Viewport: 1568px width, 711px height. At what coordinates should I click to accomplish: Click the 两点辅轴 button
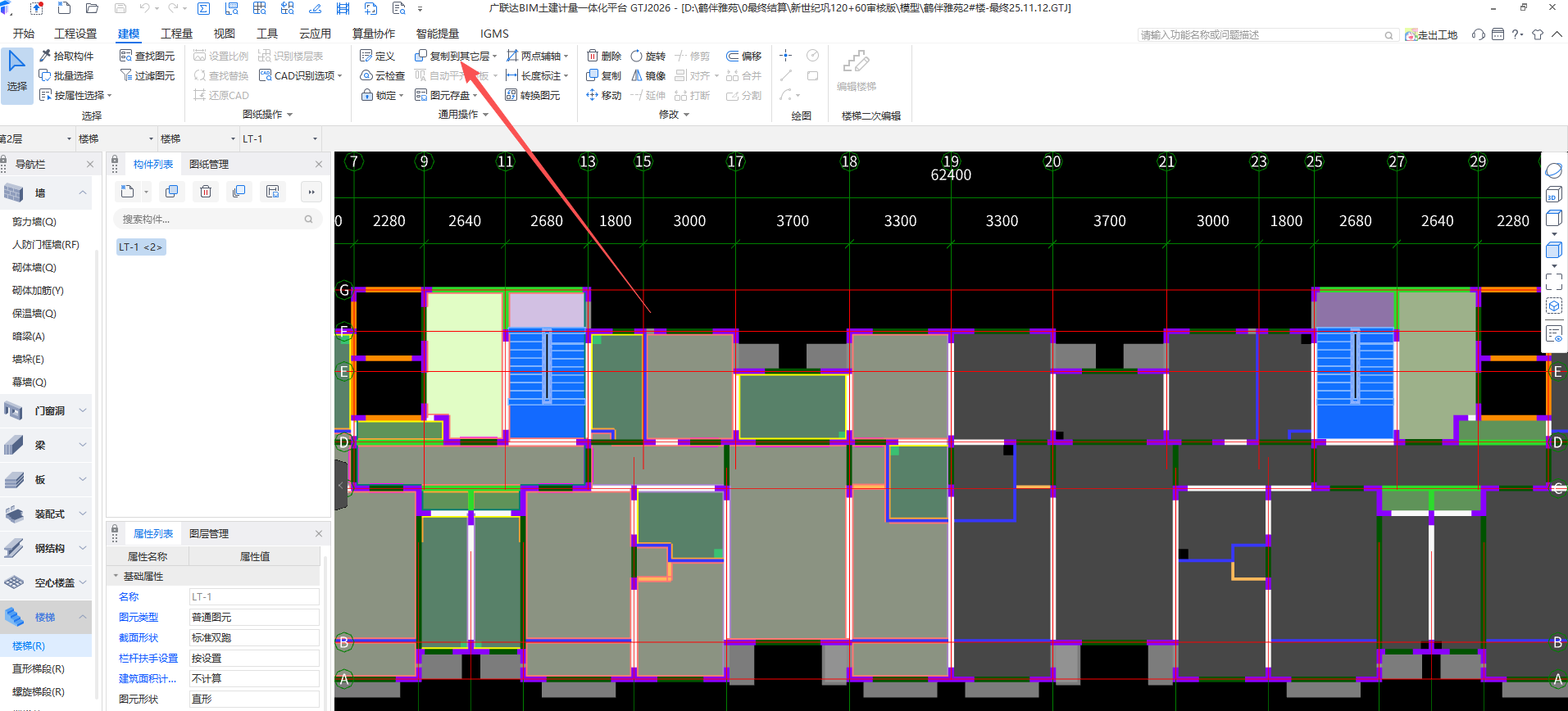coord(537,56)
